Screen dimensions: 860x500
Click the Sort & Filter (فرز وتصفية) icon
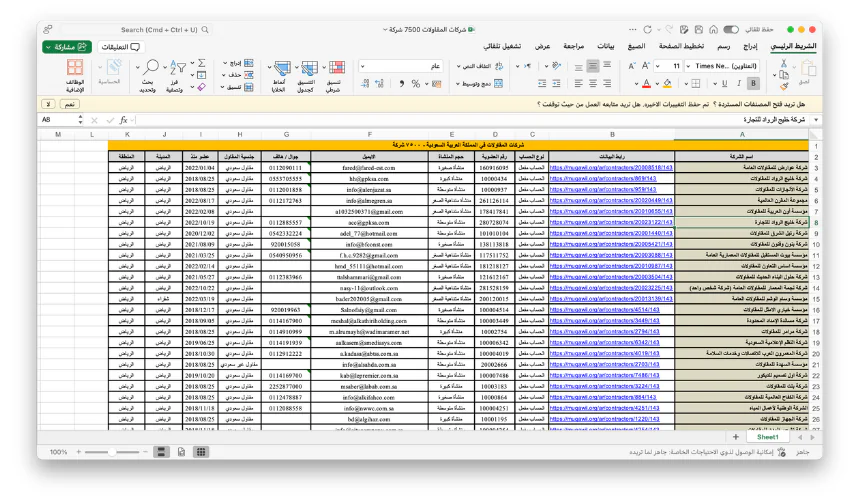point(176,69)
